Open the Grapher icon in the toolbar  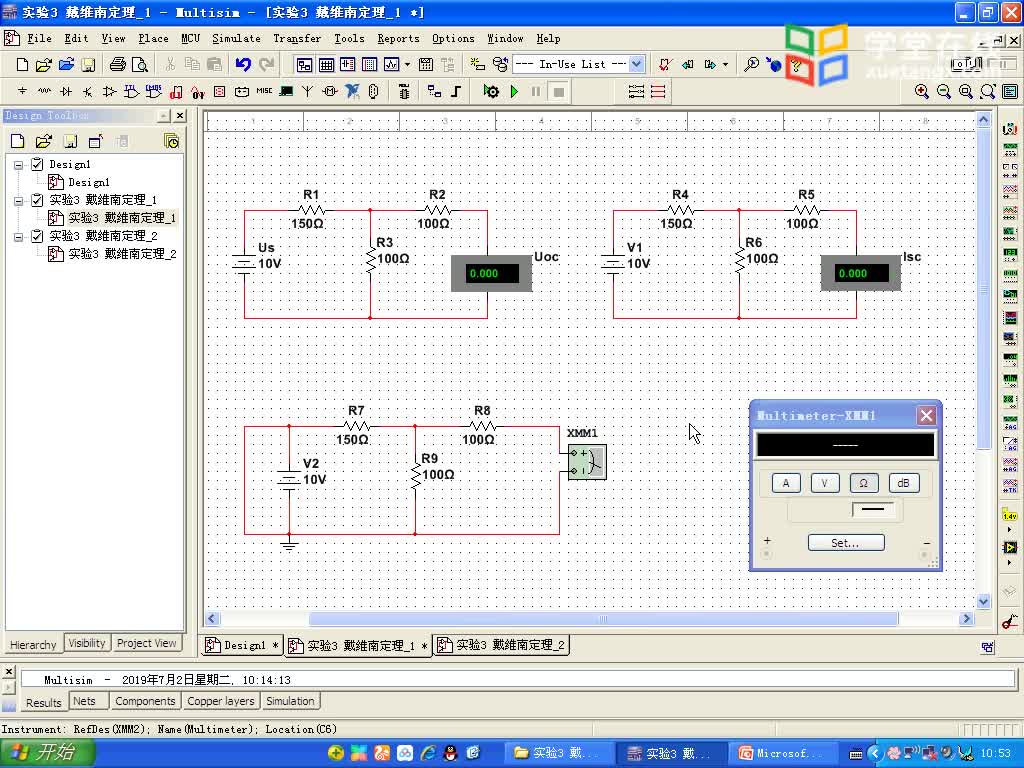pyautogui.click(x=391, y=65)
